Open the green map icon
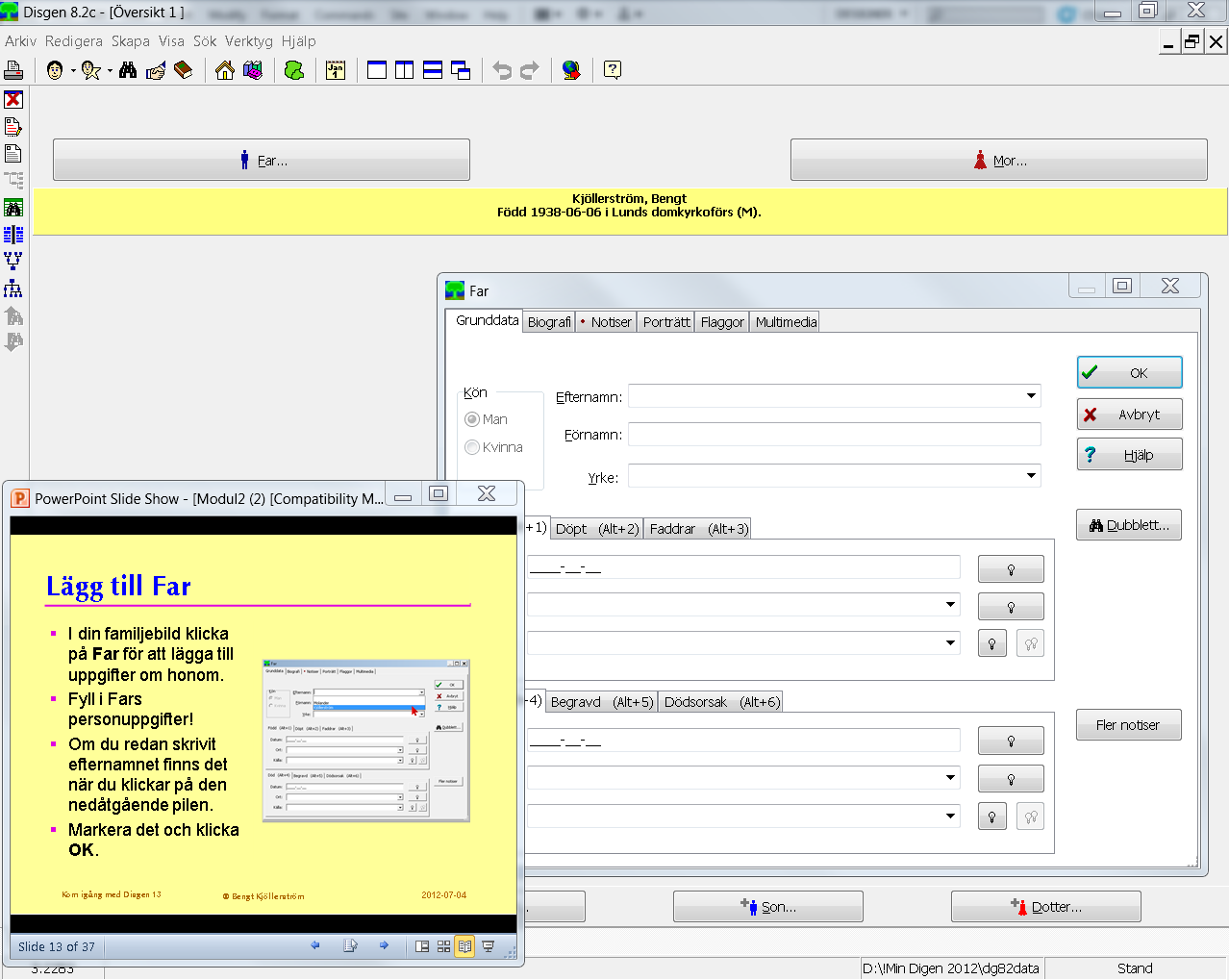Image resolution: width=1229 pixels, height=980 pixels. 295,70
